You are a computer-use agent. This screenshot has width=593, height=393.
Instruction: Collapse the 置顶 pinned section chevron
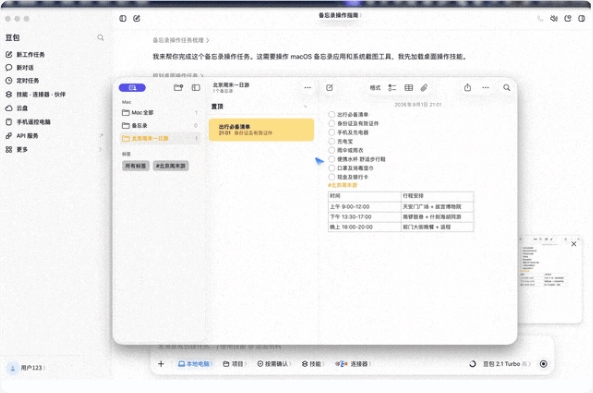306,107
